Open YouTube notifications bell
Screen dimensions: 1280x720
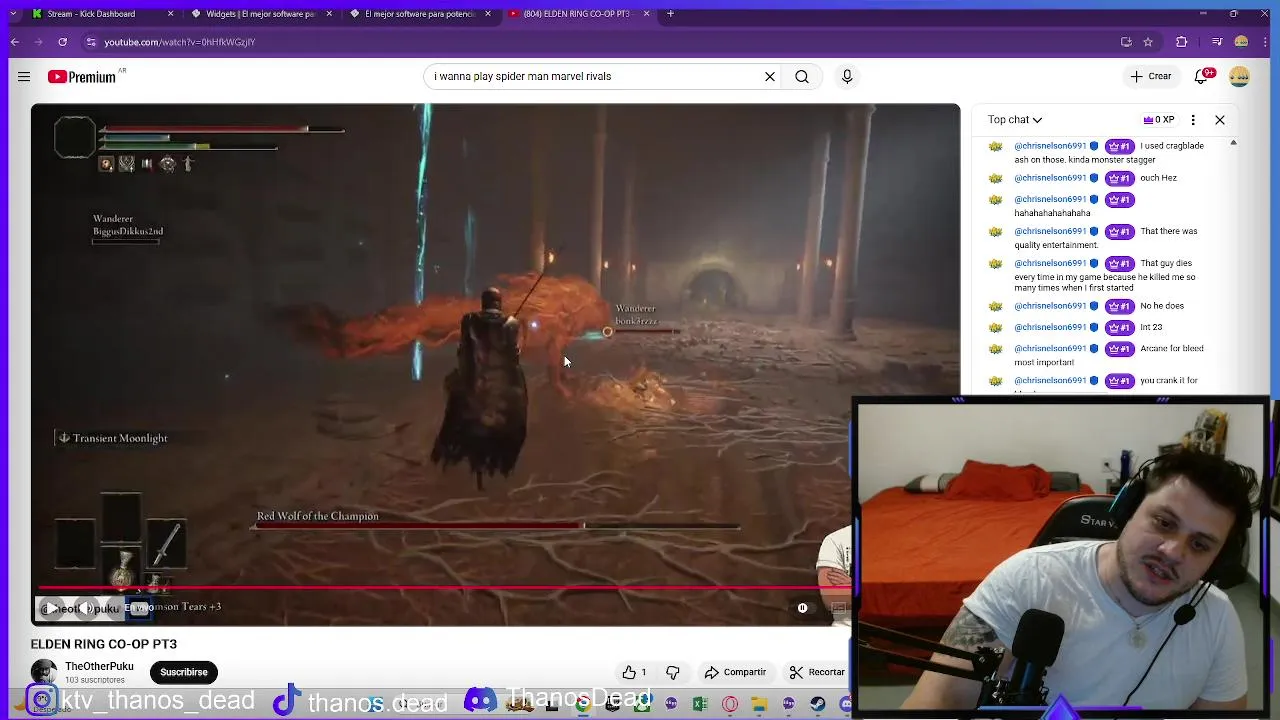coord(1204,76)
